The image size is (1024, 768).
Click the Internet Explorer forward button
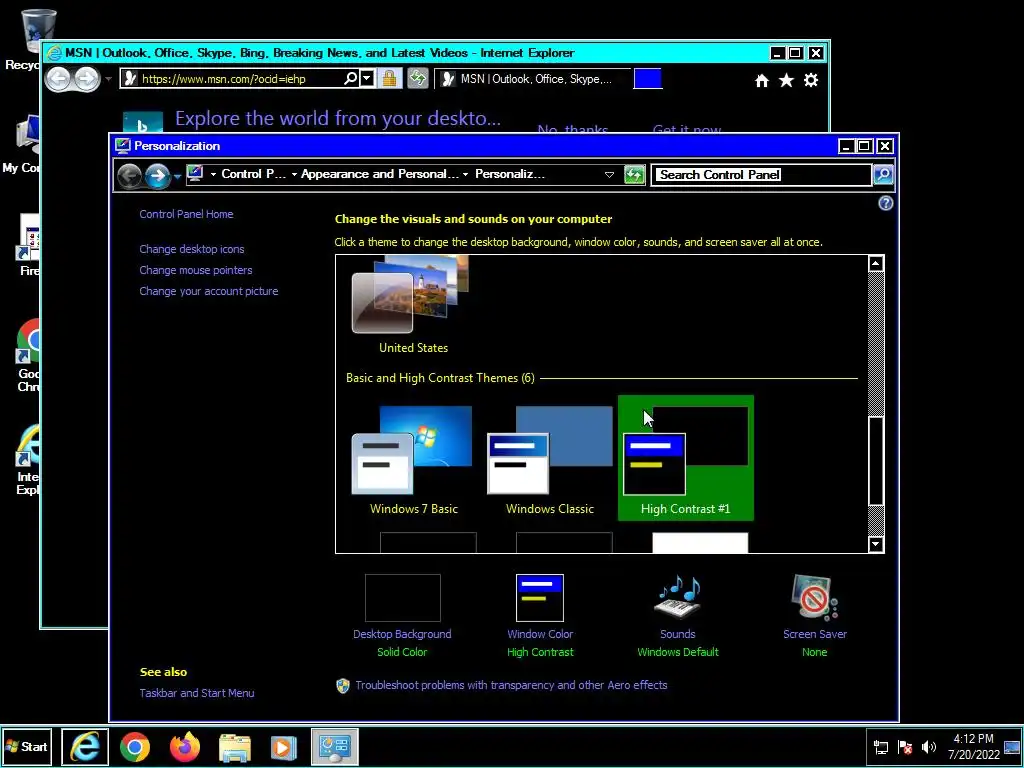click(86, 79)
